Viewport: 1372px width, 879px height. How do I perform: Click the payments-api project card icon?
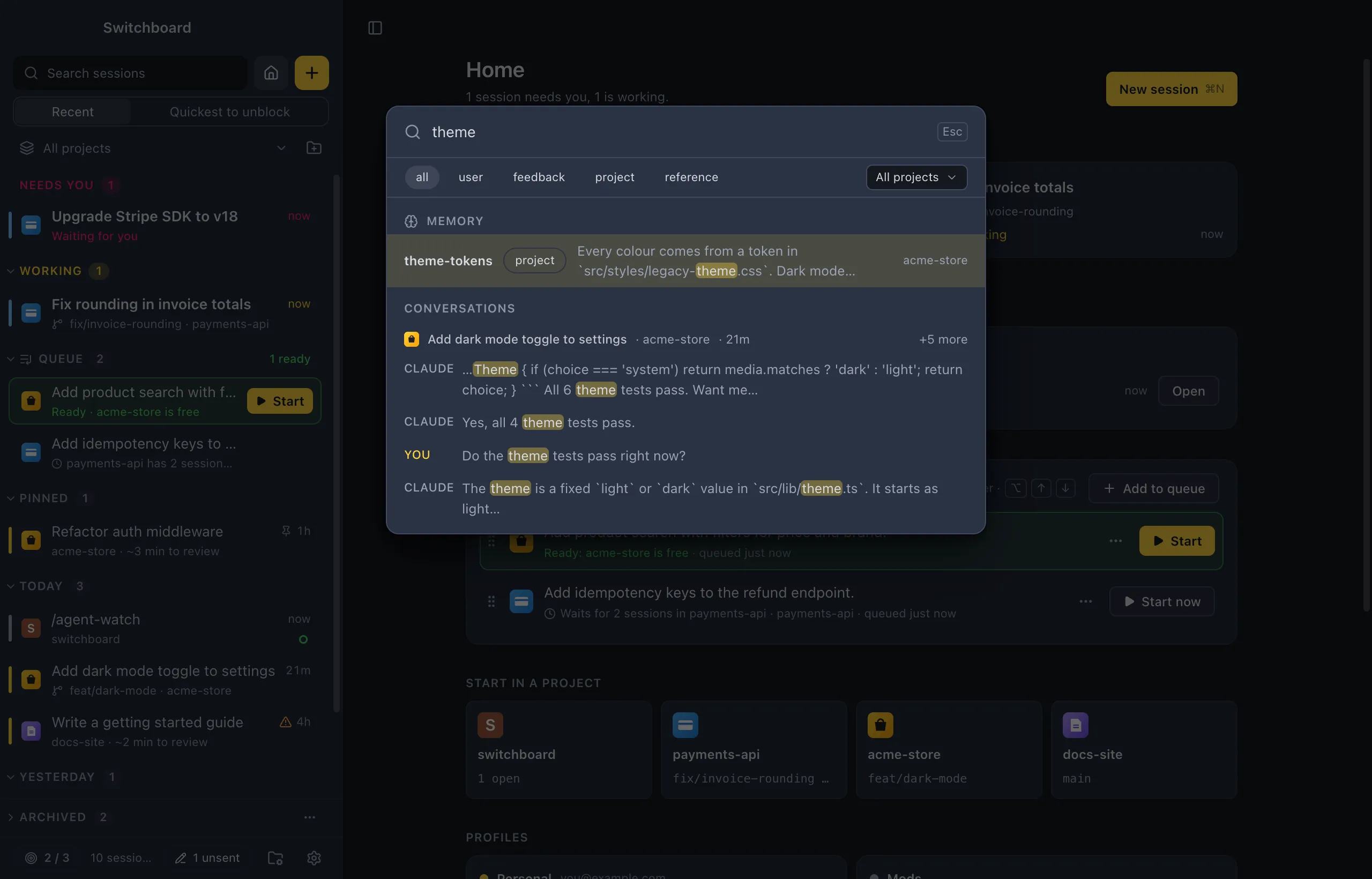[x=685, y=725]
